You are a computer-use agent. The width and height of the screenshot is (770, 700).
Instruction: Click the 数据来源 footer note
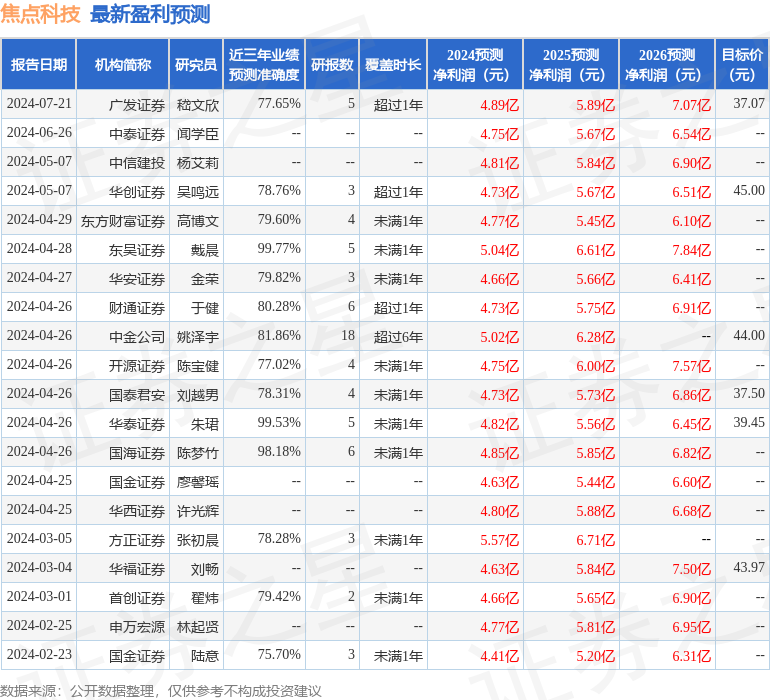coord(161,691)
